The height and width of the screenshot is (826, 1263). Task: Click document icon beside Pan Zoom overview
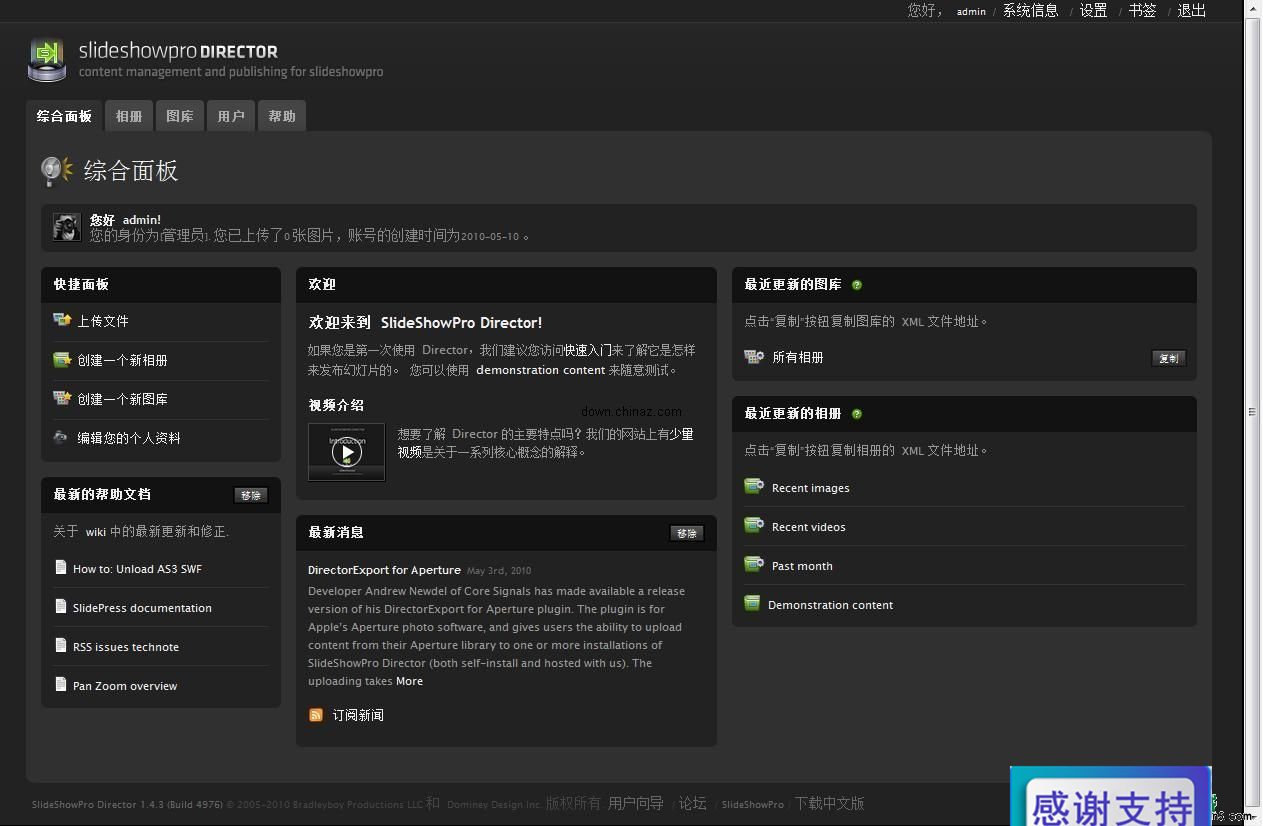(61, 685)
